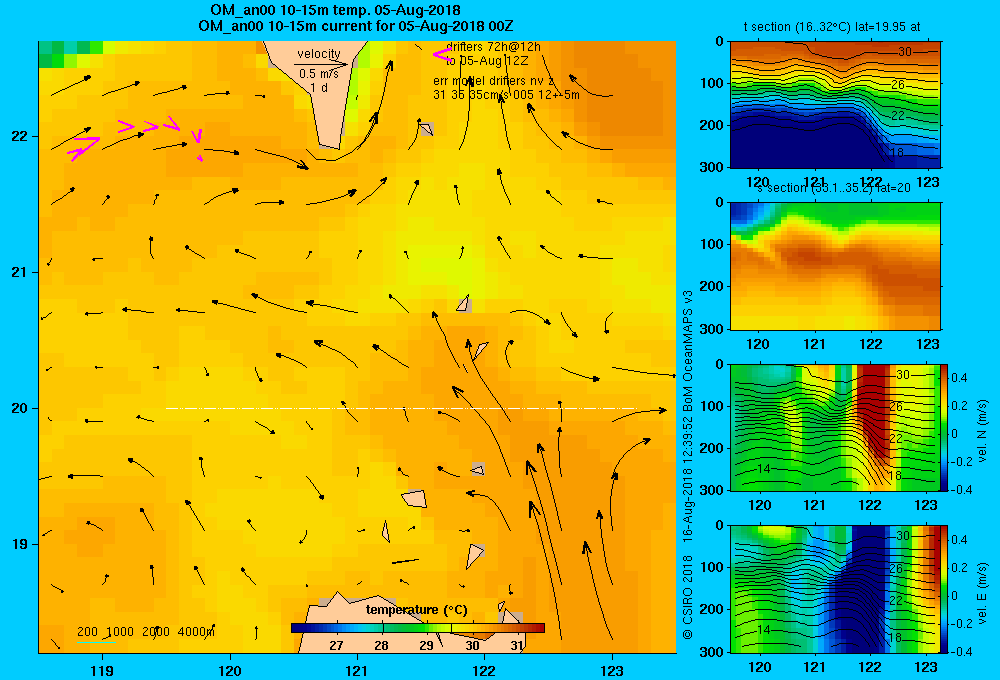Click the vertical 'CSIRO 2018 BoM OceanMAPS v3' credit text
The width and height of the screenshot is (1000, 680).
coord(688,466)
